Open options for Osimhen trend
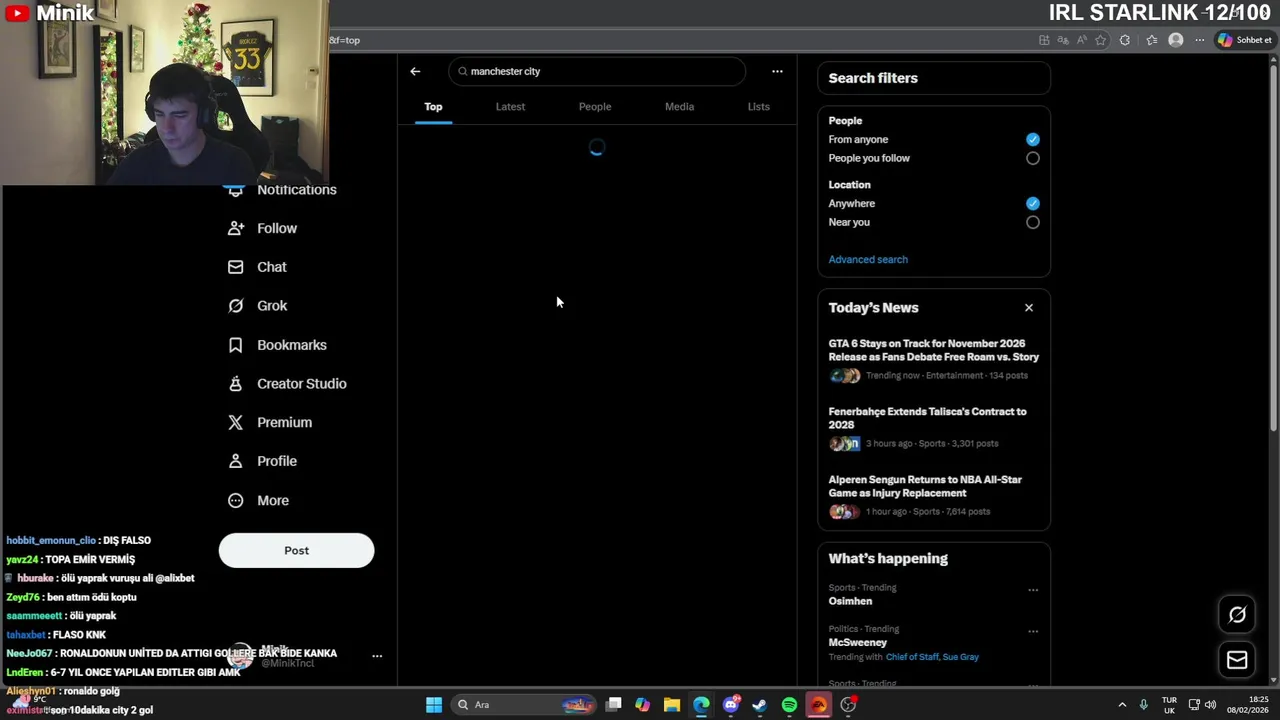Image resolution: width=1280 pixels, height=720 pixels. 1033,590
